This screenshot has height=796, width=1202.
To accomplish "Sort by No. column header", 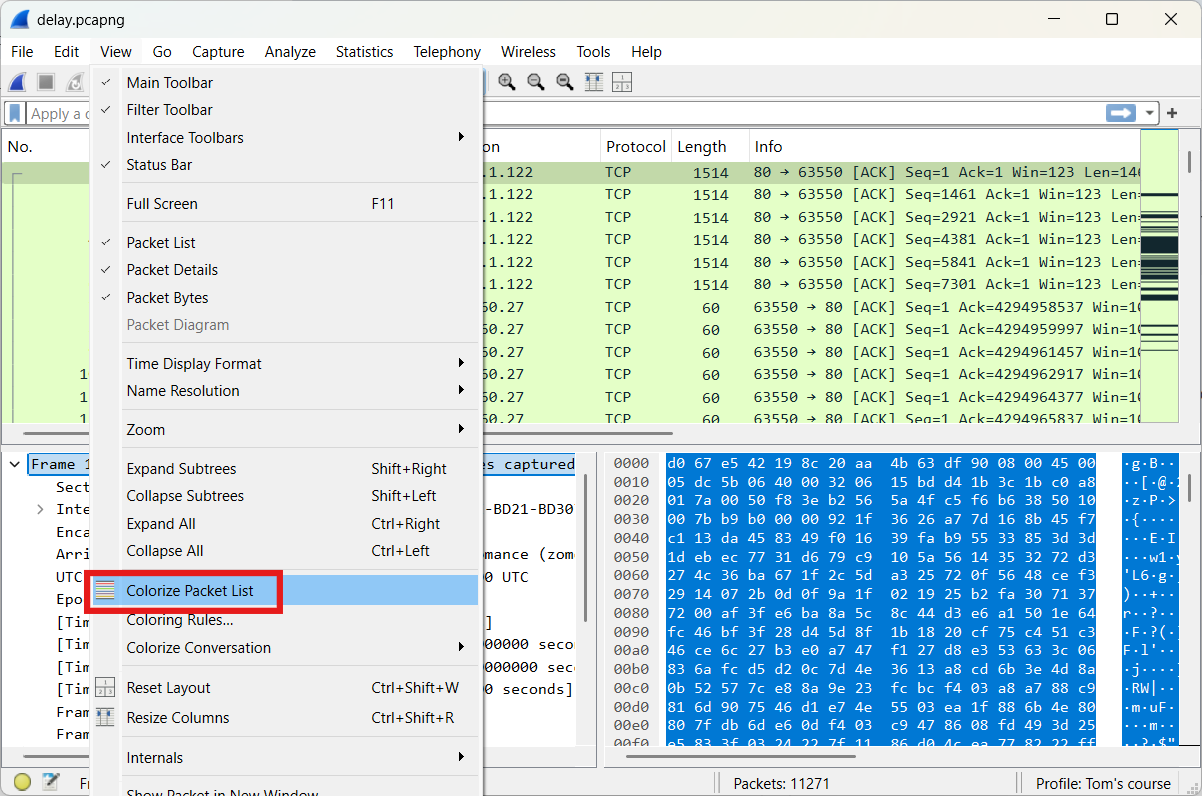I will point(45,146).
